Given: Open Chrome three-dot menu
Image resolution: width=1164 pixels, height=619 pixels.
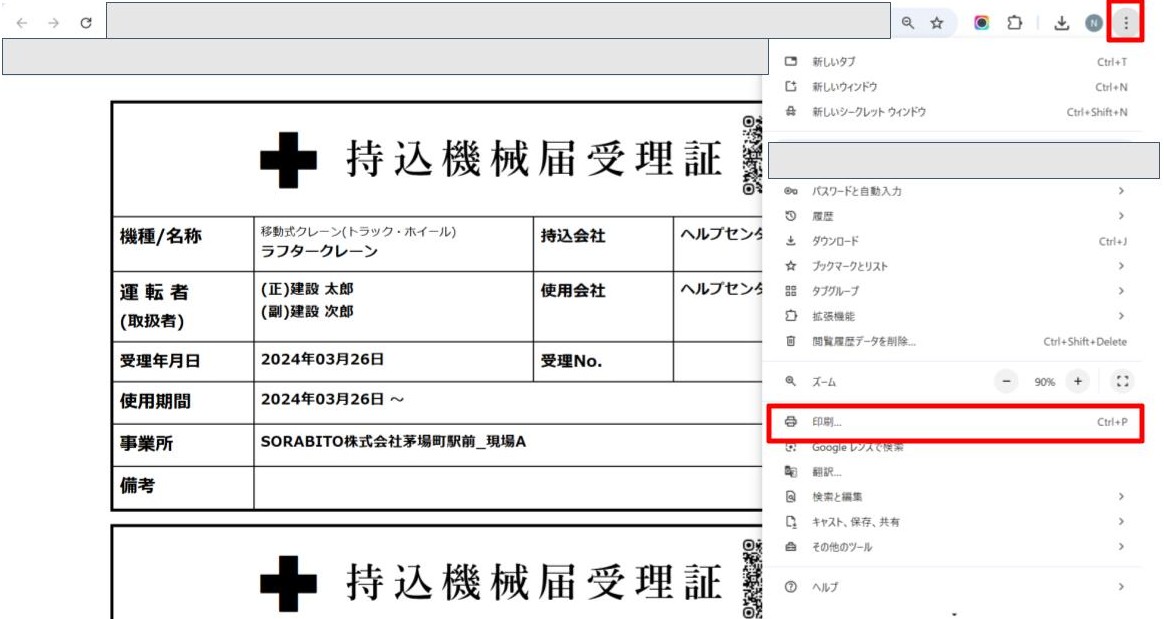Looking at the screenshot, I should [1126, 22].
